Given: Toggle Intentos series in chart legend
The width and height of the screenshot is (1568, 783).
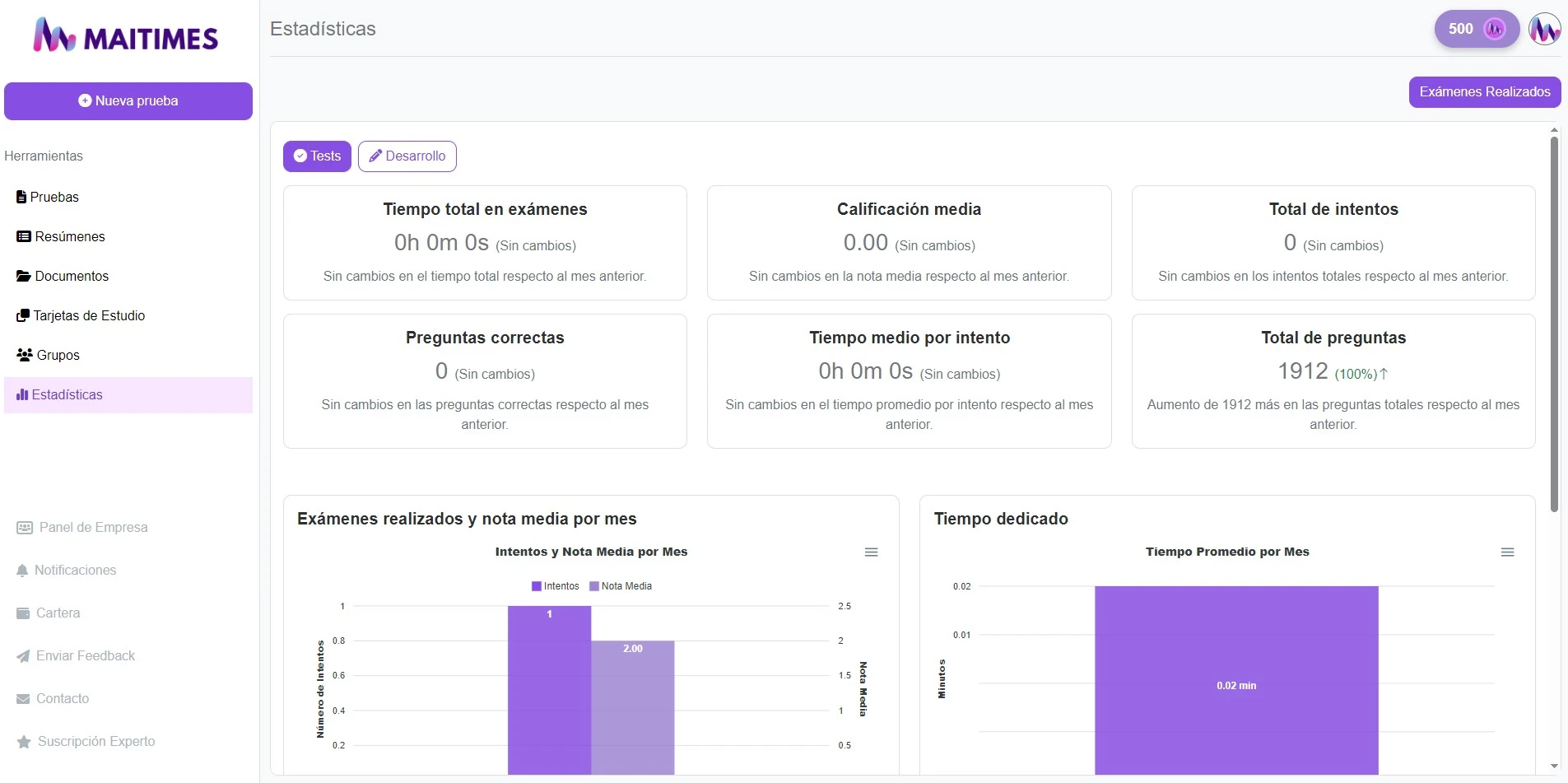Looking at the screenshot, I should (x=556, y=586).
